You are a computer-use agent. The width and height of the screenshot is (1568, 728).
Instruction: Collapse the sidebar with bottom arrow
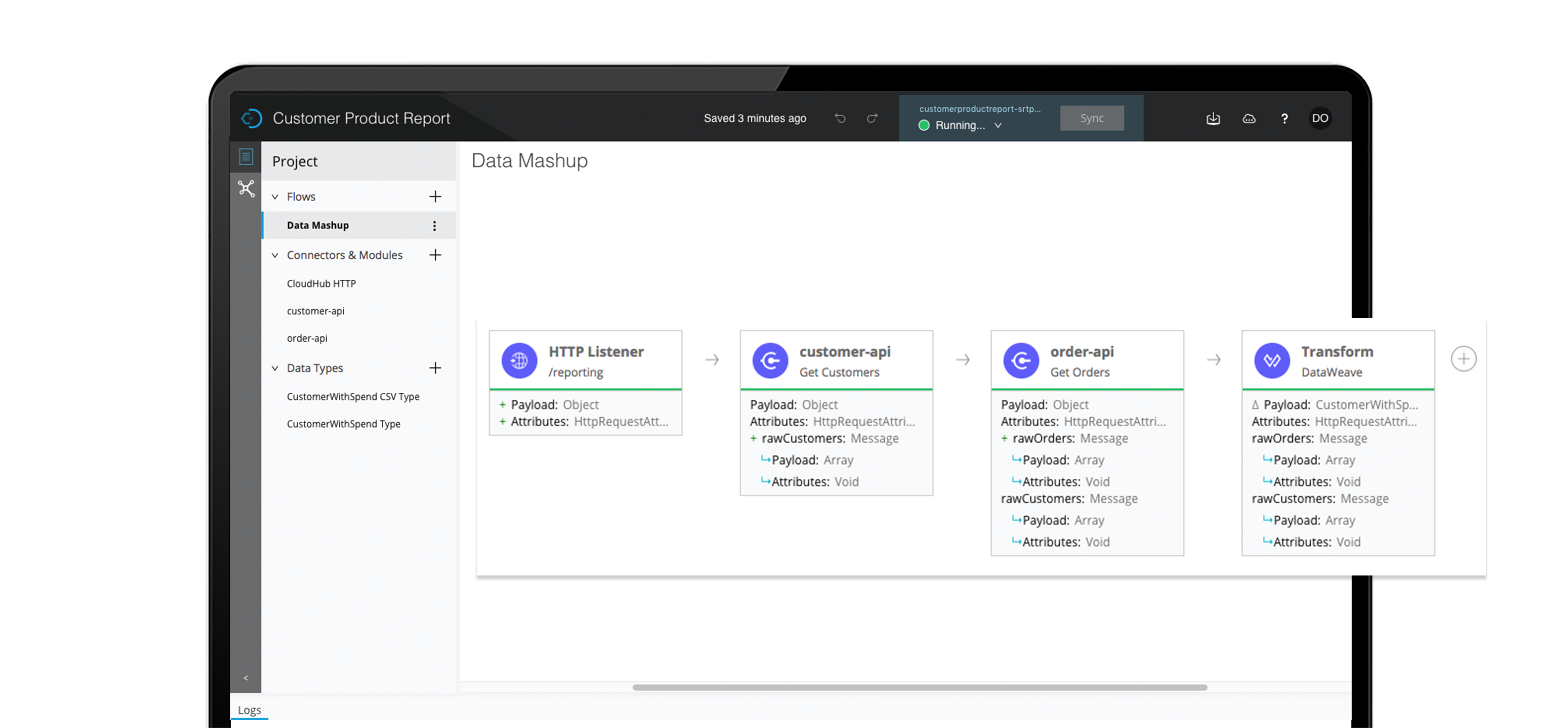click(246, 678)
